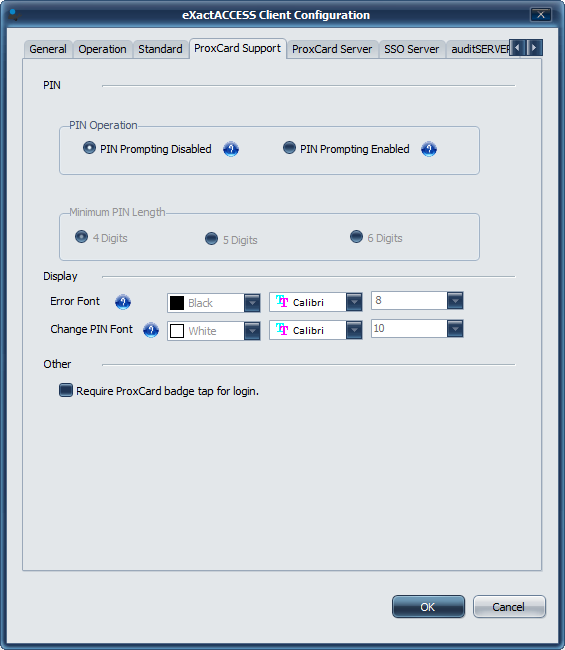Expand Error Font typeface dropdown arrow
The image size is (565, 650).
[x=354, y=302]
